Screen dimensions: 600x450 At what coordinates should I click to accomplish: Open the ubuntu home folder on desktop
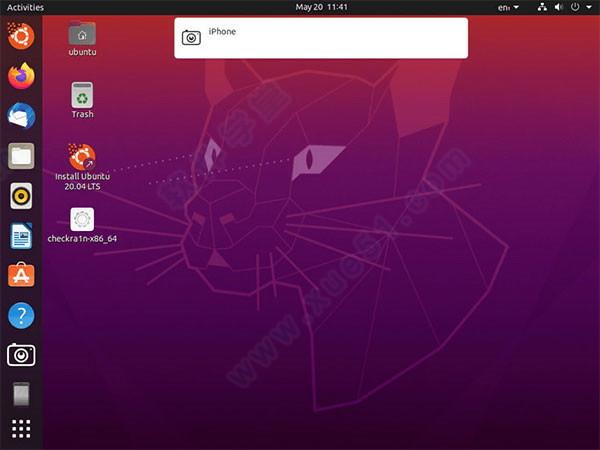point(82,38)
